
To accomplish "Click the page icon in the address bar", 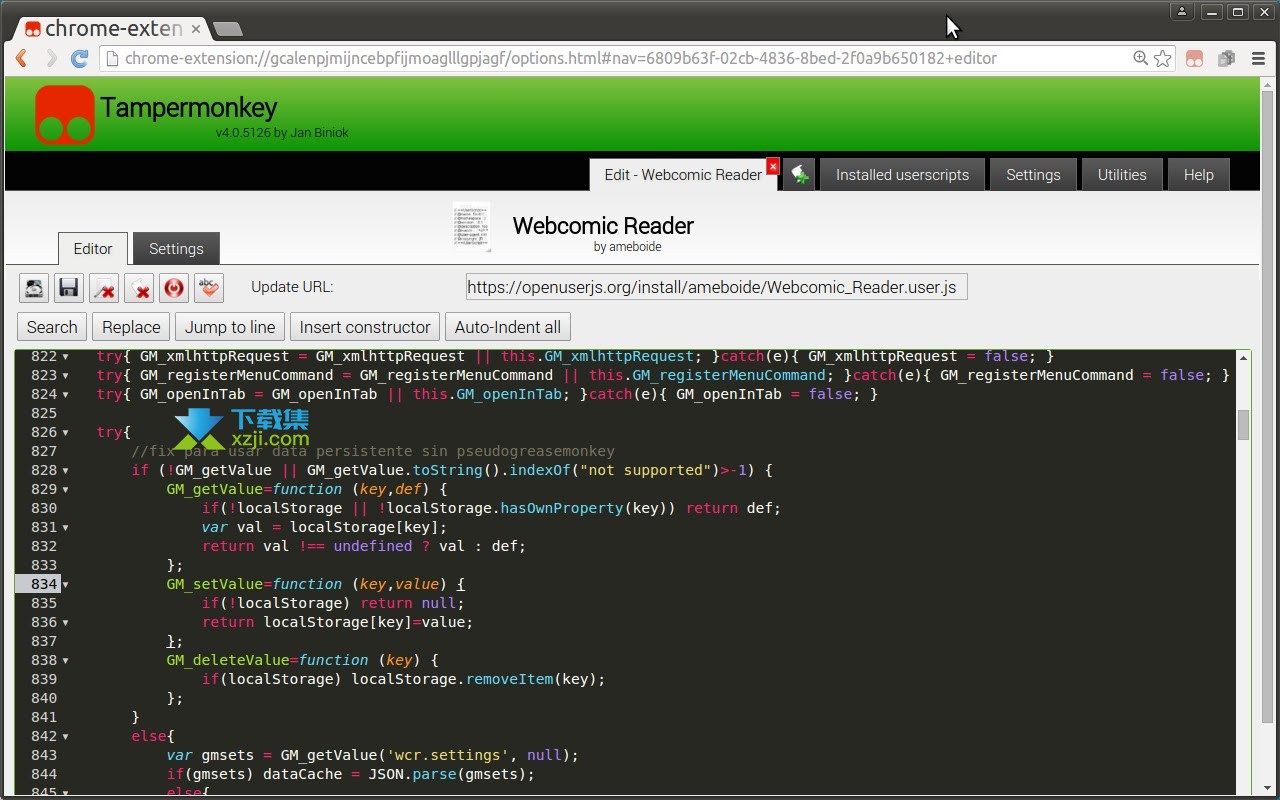I will tap(112, 58).
